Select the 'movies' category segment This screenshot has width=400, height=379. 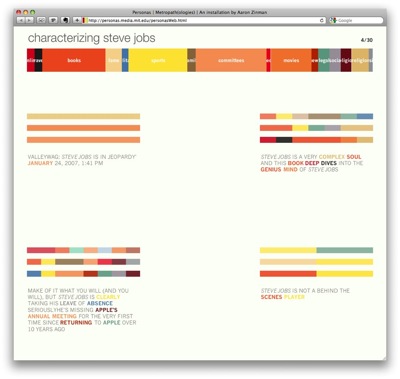point(291,60)
